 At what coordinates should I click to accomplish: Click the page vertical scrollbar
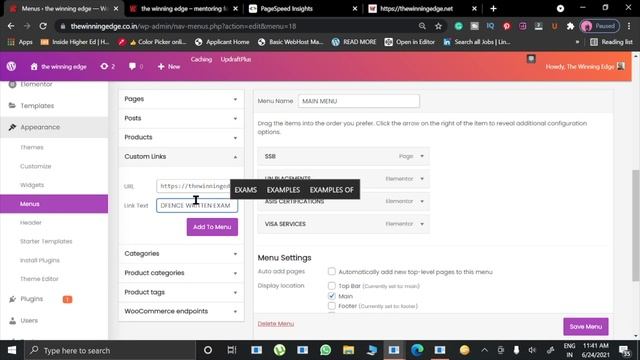636,226
